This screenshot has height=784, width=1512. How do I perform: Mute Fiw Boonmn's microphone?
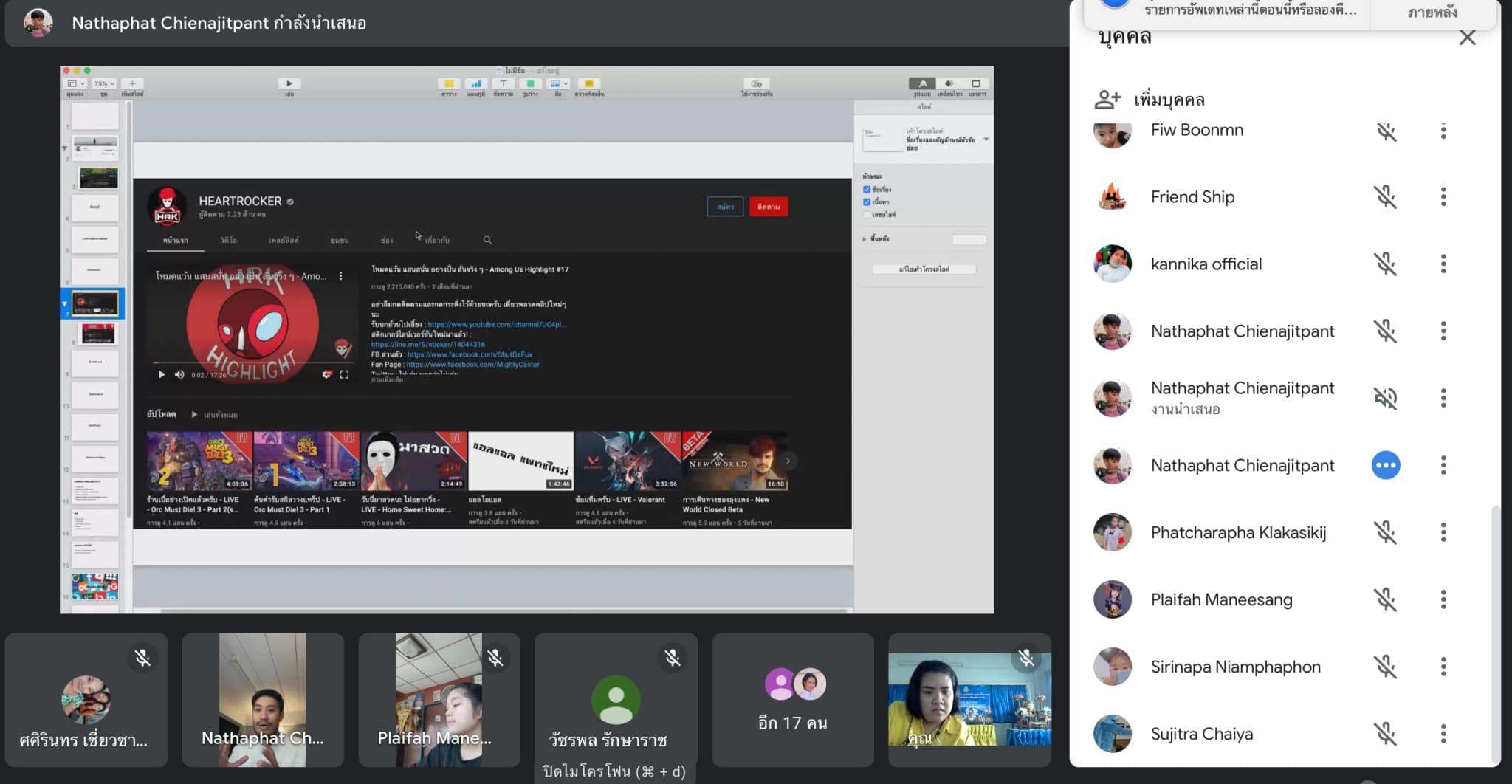[1386, 131]
